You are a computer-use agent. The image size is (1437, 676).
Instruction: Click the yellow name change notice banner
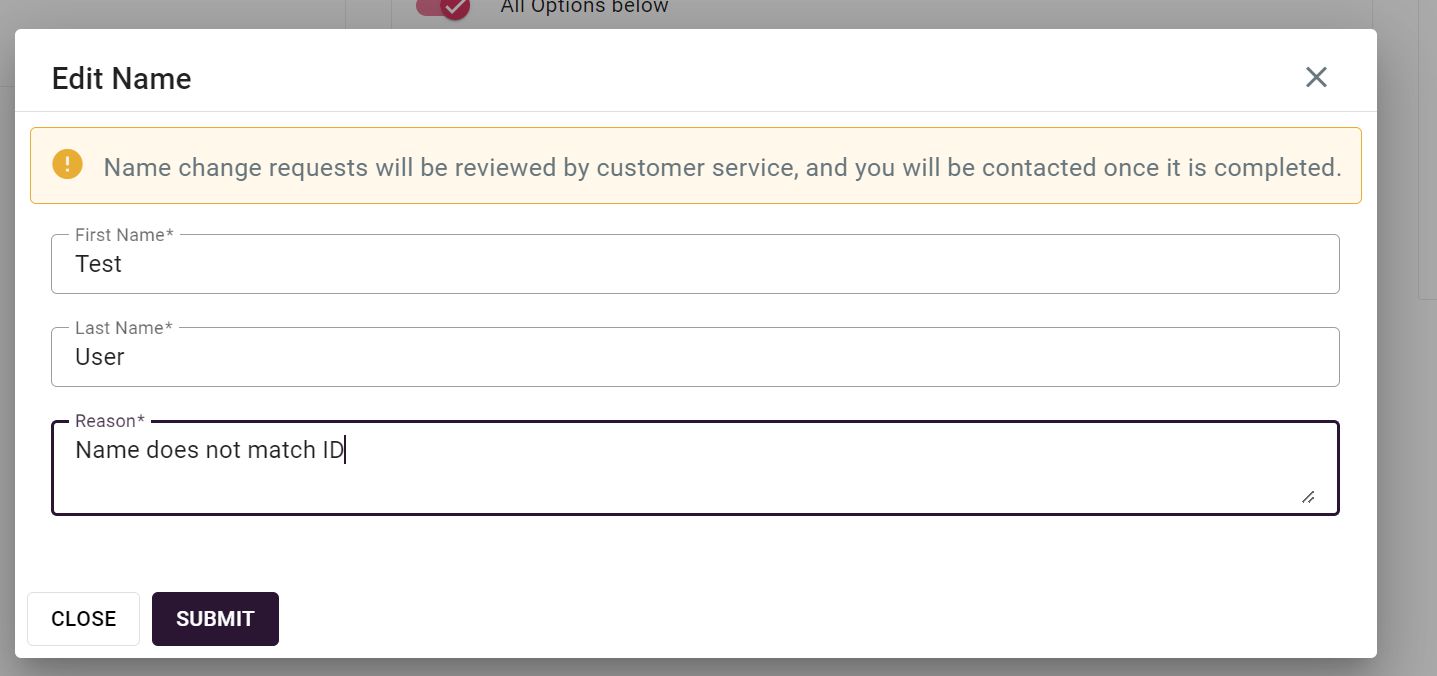click(x=695, y=166)
